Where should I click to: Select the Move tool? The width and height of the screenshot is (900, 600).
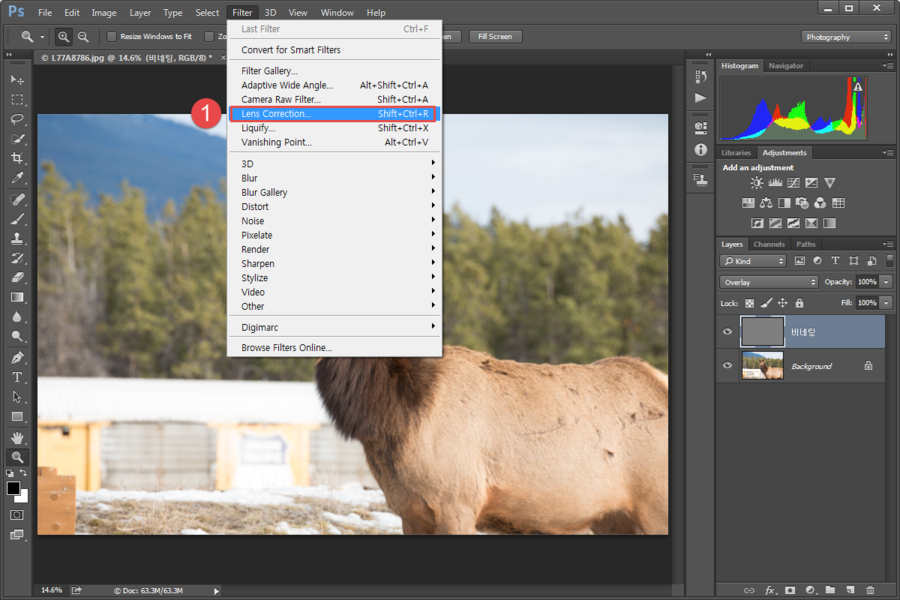tap(17, 79)
